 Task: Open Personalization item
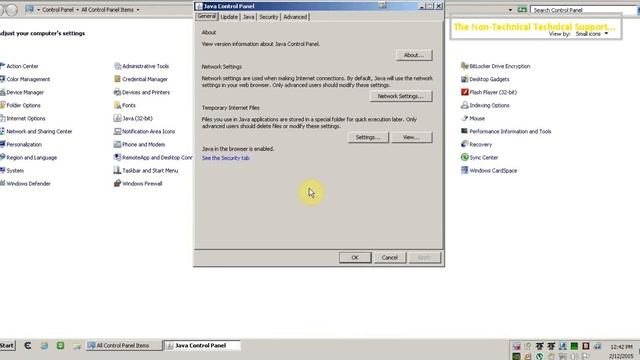tap(21, 144)
